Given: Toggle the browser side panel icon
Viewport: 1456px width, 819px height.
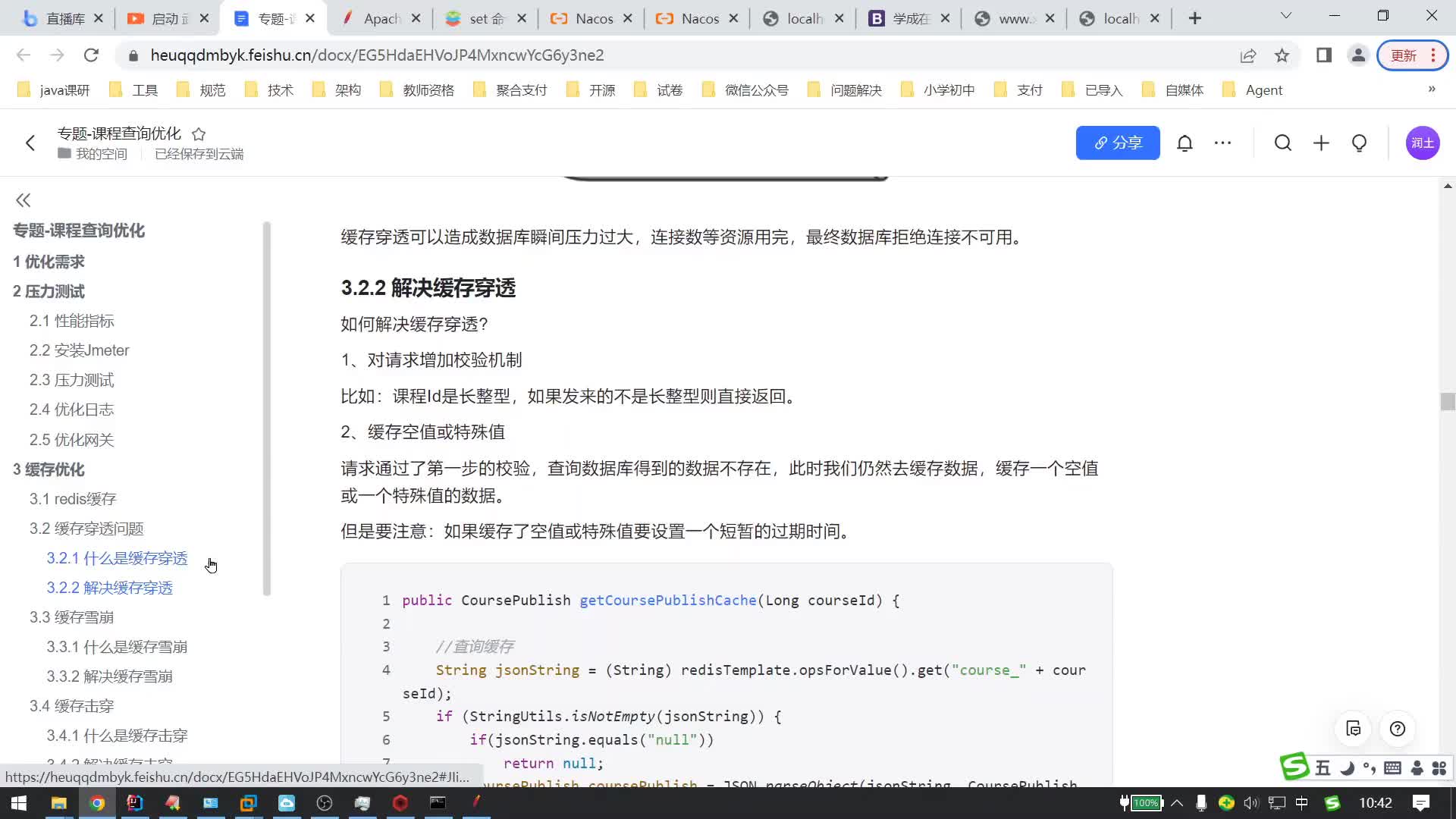Looking at the screenshot, I should [1324, 55].
